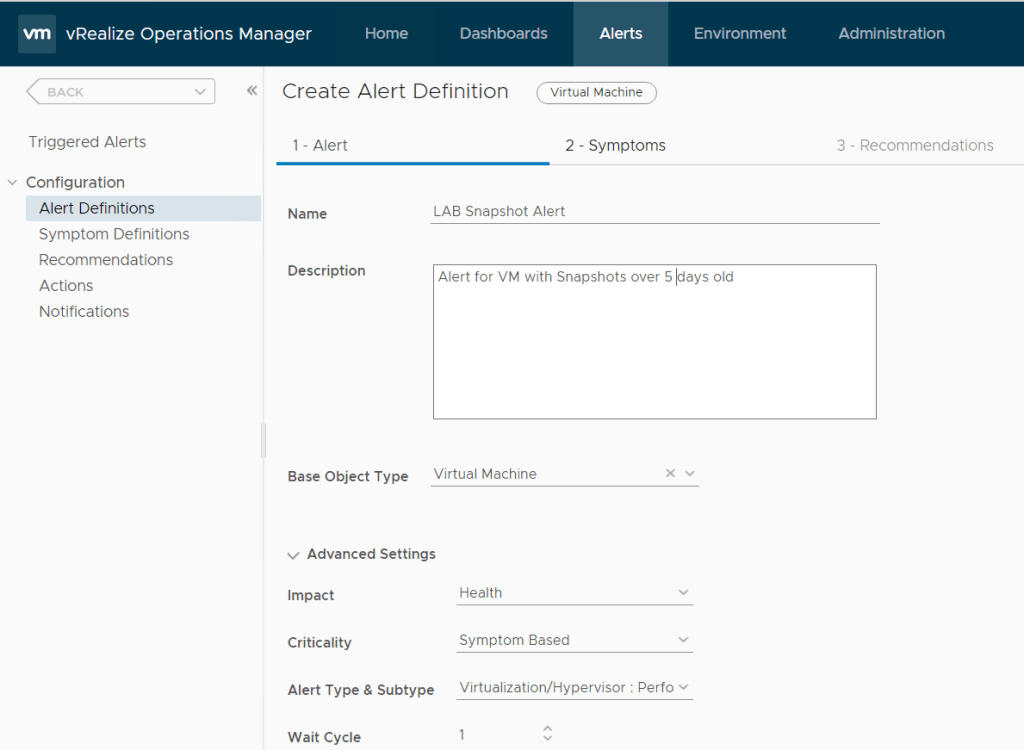Open the Home menu
The width and height of the screenshot is (1024, 750).
click(386, 33)
